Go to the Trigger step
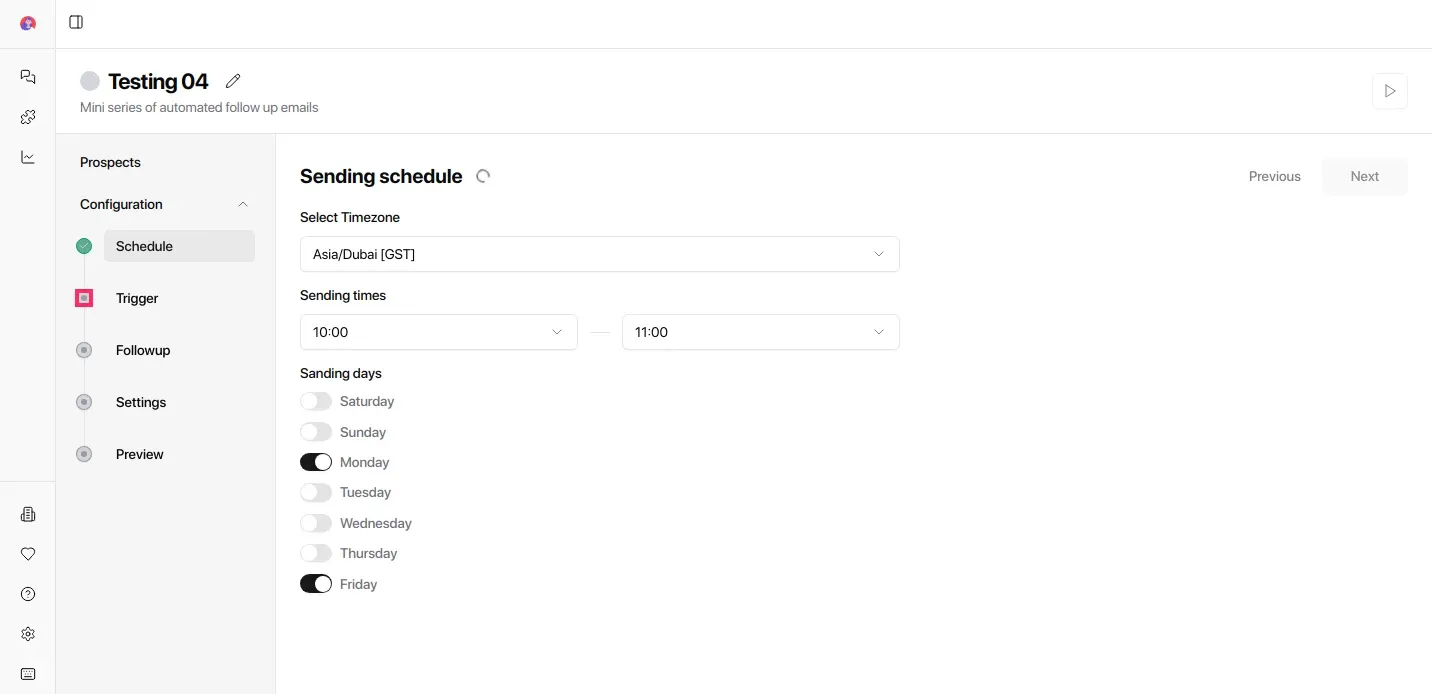1432x694 pixels. pyautogui.click(x=137, y=298)
